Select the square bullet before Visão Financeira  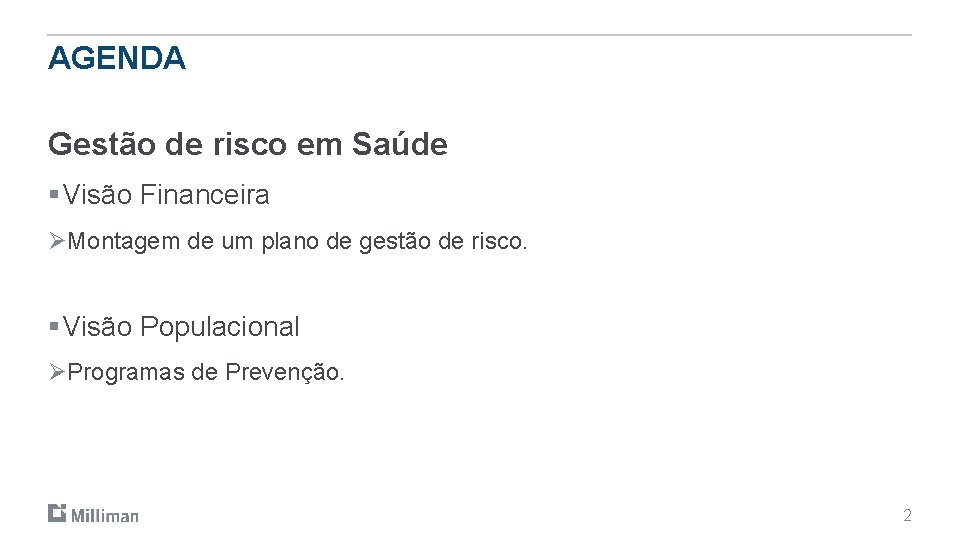[54, 195]
